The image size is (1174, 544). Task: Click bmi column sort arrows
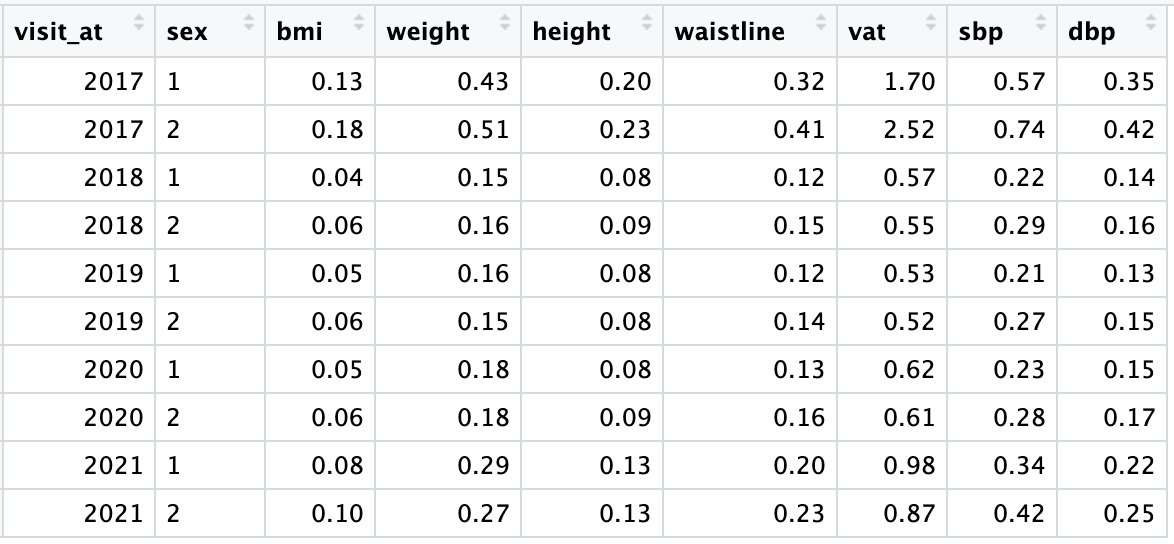359,22
